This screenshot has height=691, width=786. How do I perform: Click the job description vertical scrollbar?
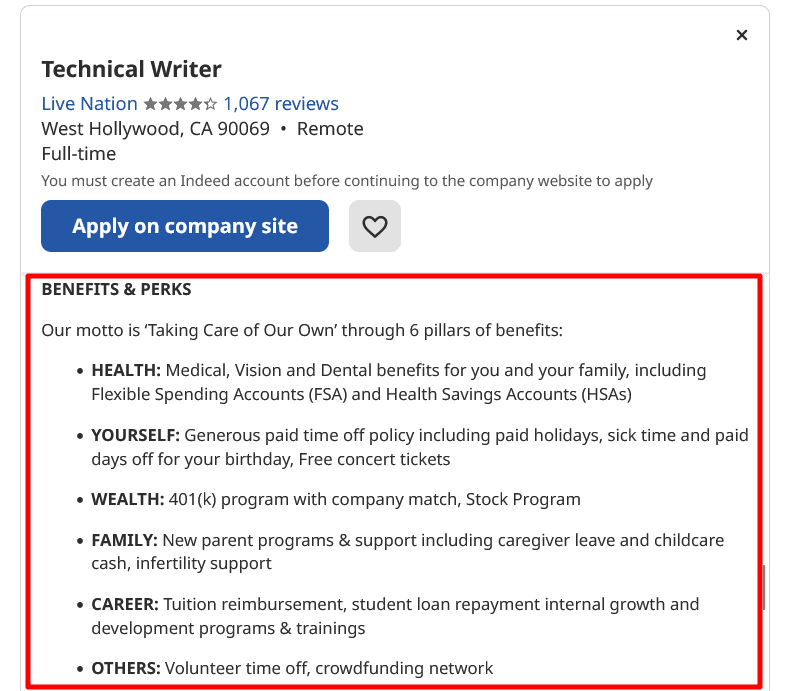tap(763, 587)
